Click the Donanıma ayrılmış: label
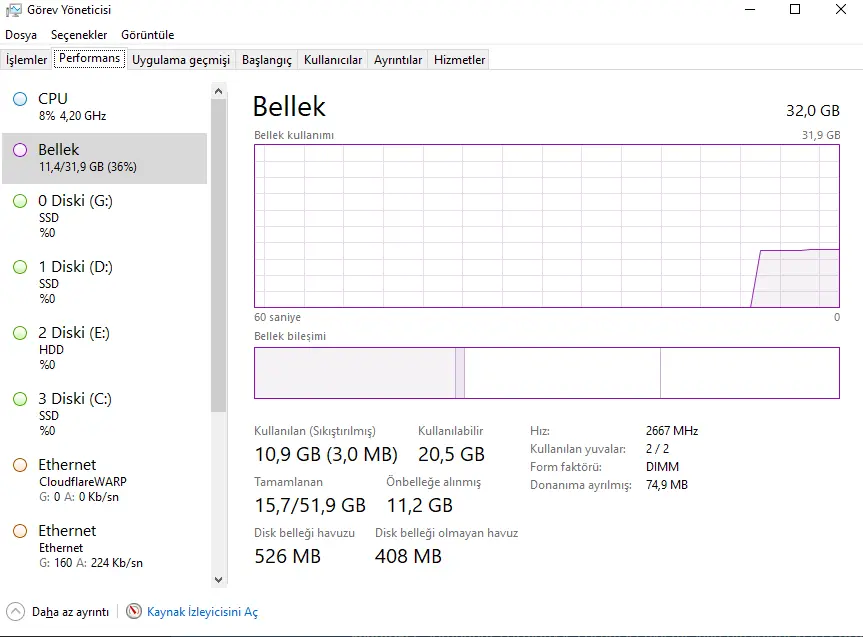The width and height of the screenshot is (863, 637). point(581,485)
